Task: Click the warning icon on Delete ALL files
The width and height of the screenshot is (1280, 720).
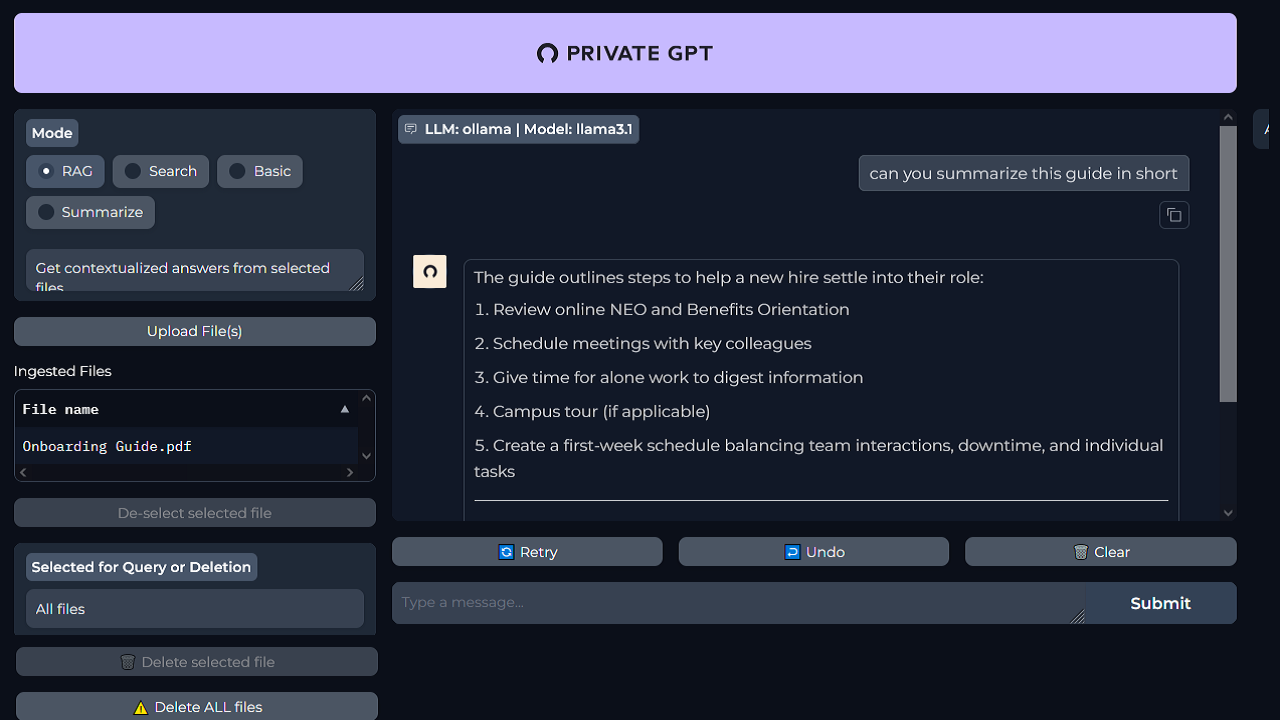Action: 141,707
